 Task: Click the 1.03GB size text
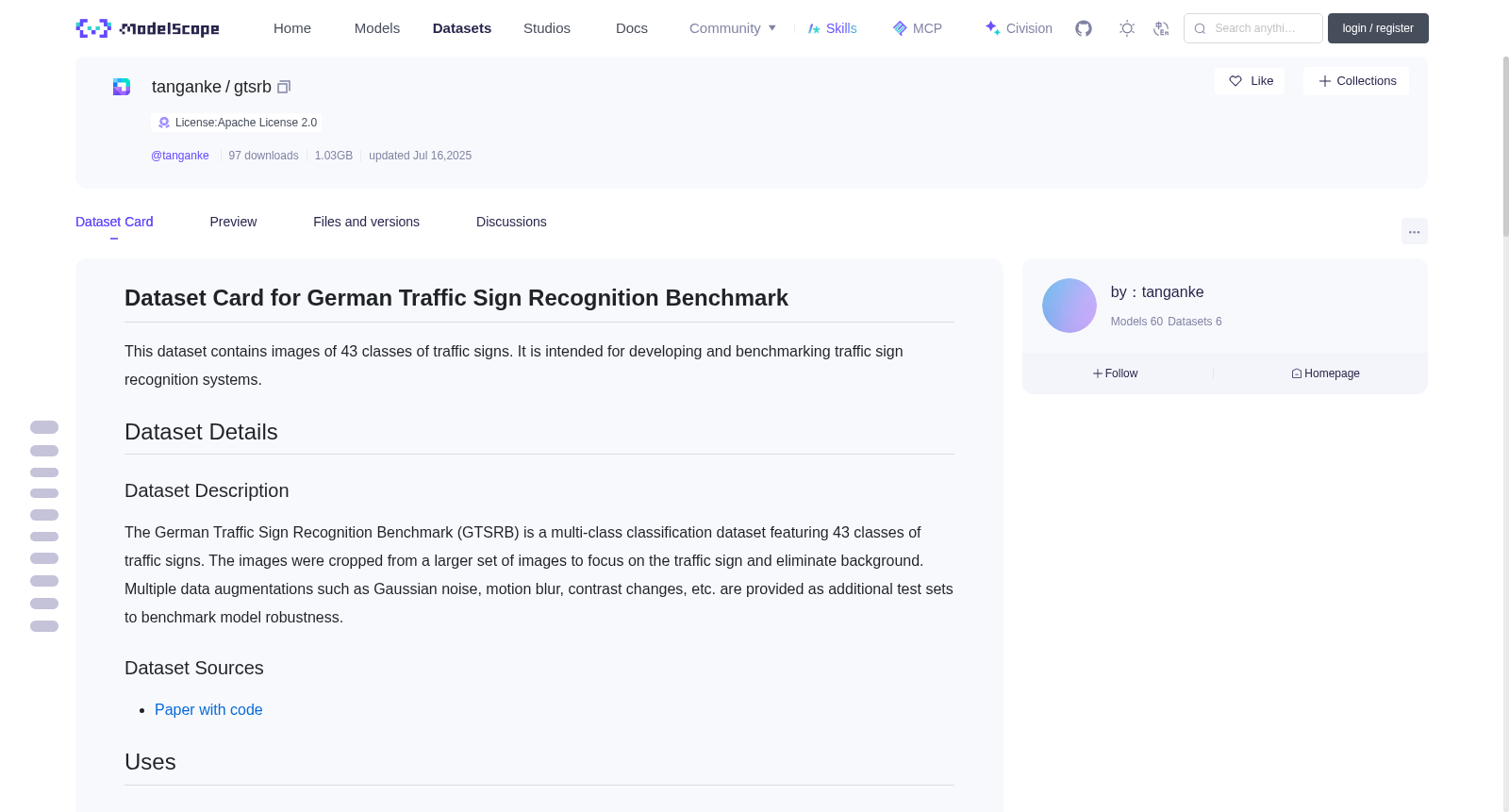(334, 156)
